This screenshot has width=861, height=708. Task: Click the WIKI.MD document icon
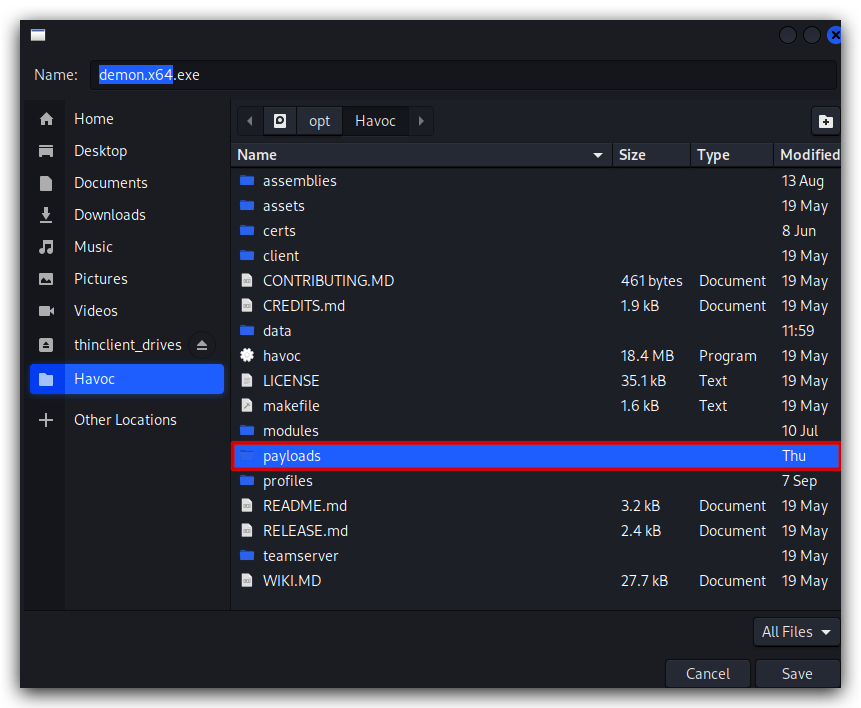click(x=247, y=580)
